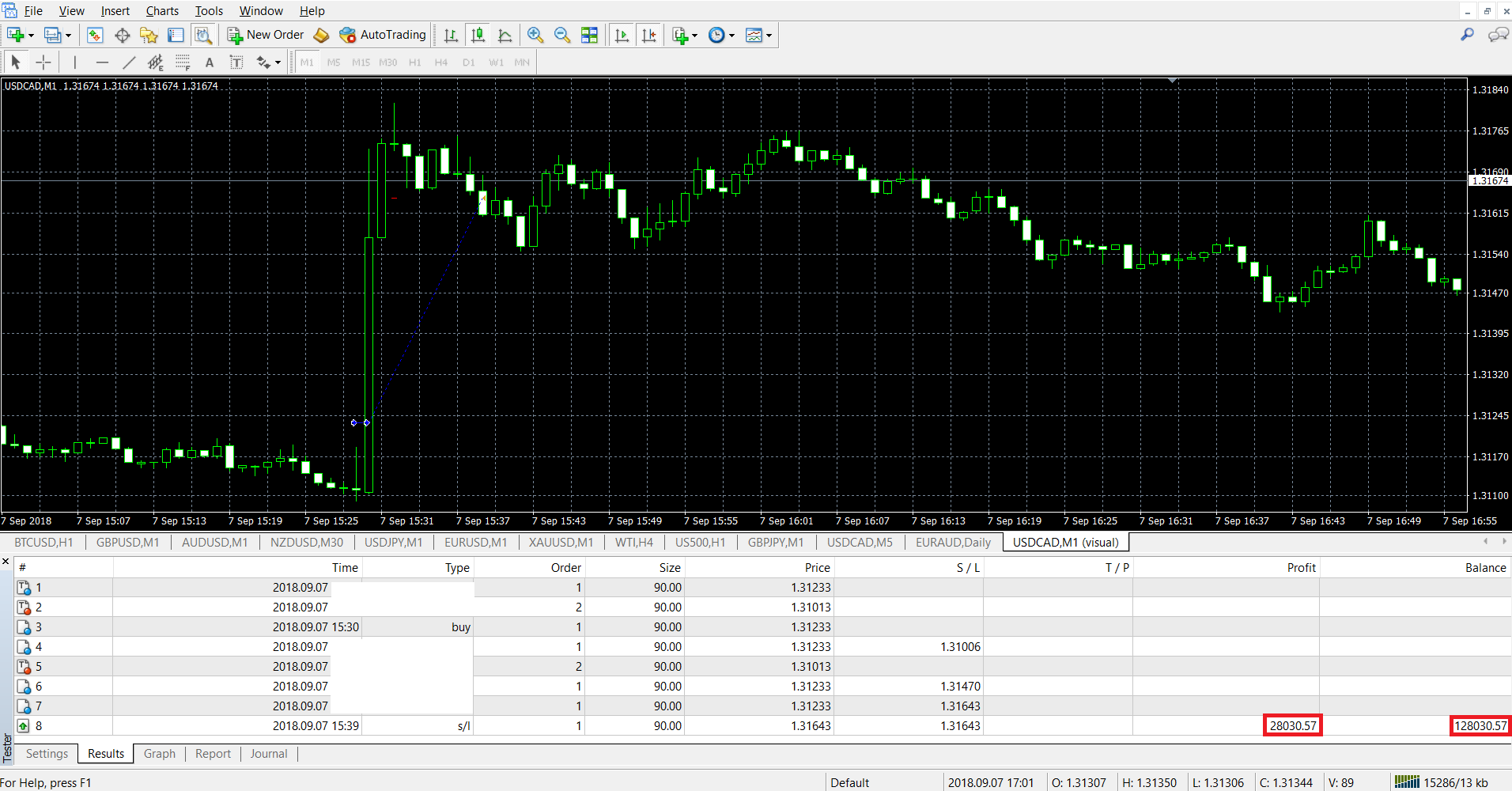Show the Navigator panel
The image size is (1512, 791).
(x=149, y=35)
